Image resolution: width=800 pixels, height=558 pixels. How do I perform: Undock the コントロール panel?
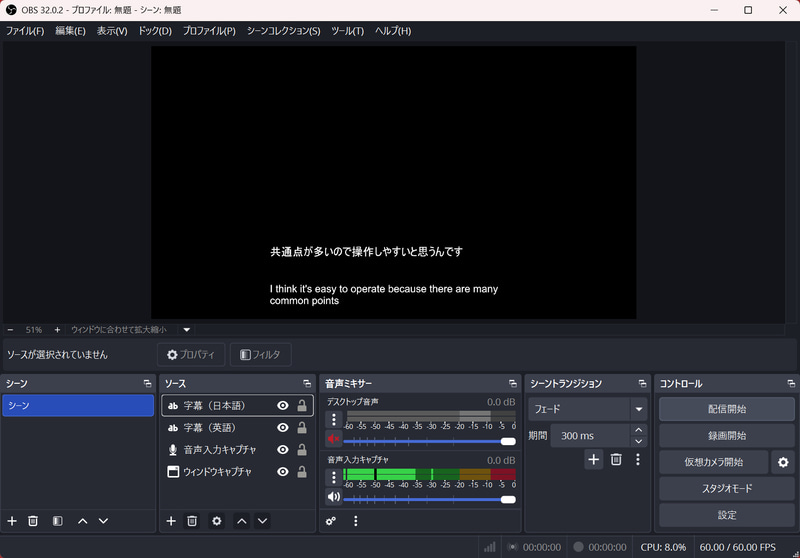pyautogui.click(x=791, y=384)
